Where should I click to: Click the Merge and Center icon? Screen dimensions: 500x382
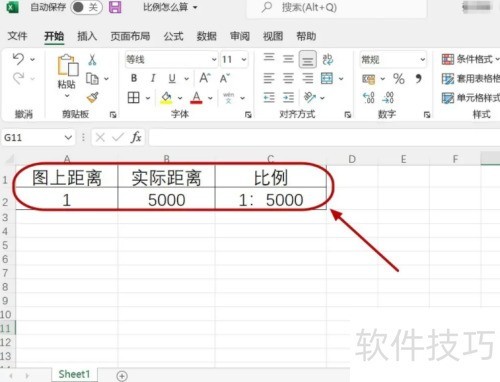(x=327, y=79)
